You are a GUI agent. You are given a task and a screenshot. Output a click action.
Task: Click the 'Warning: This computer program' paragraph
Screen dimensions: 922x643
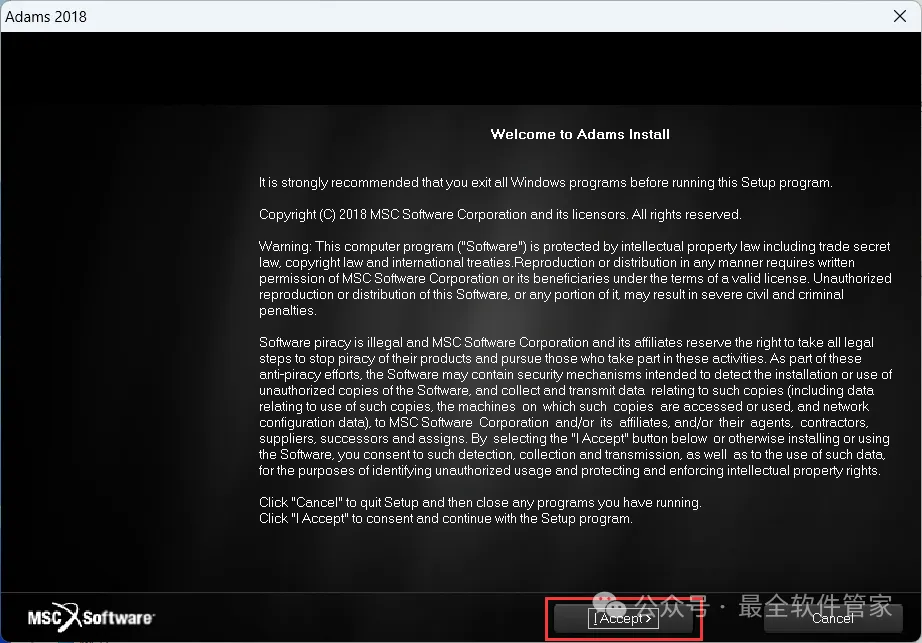(x=575, y=278)
